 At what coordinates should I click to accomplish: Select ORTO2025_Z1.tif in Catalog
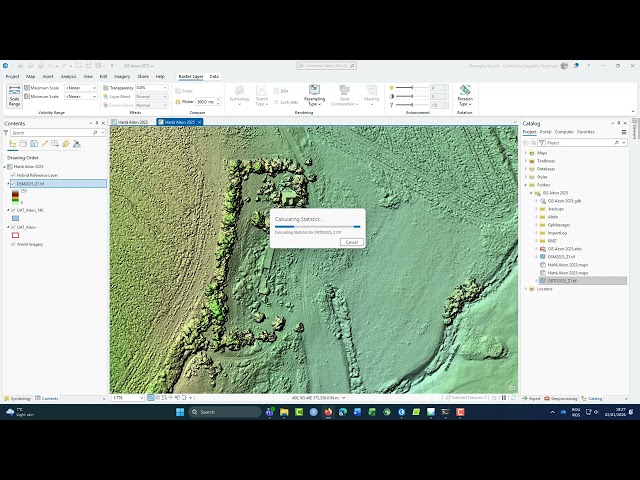pos(582,281)
